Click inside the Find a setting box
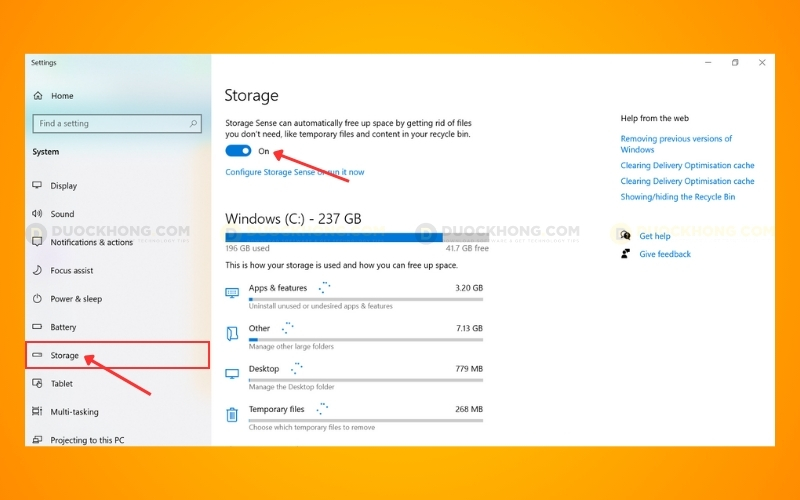The width and height of the screenshot is (800, 500). click(x=110, y=124)
